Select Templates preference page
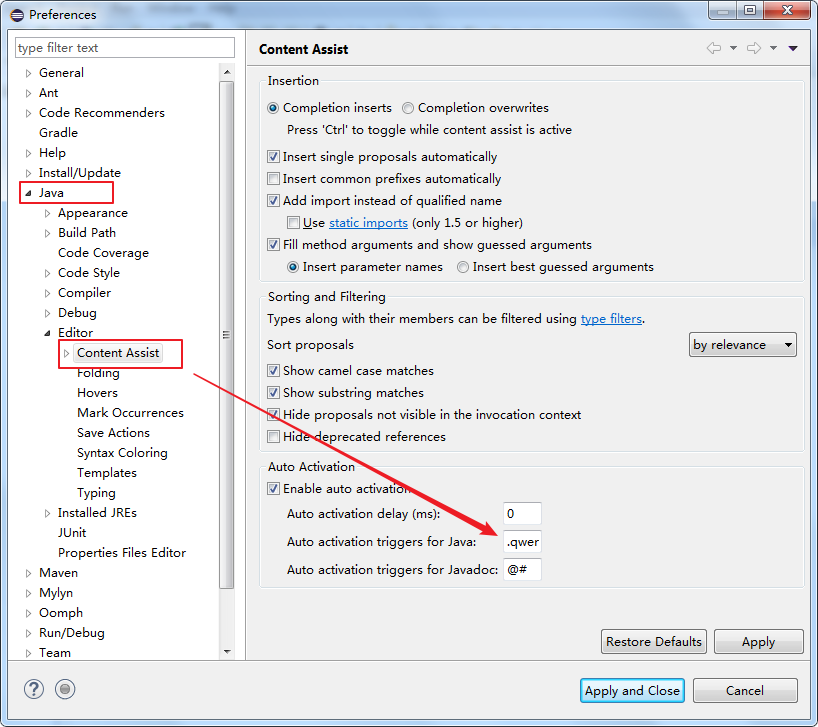 [x=107, y=472]
